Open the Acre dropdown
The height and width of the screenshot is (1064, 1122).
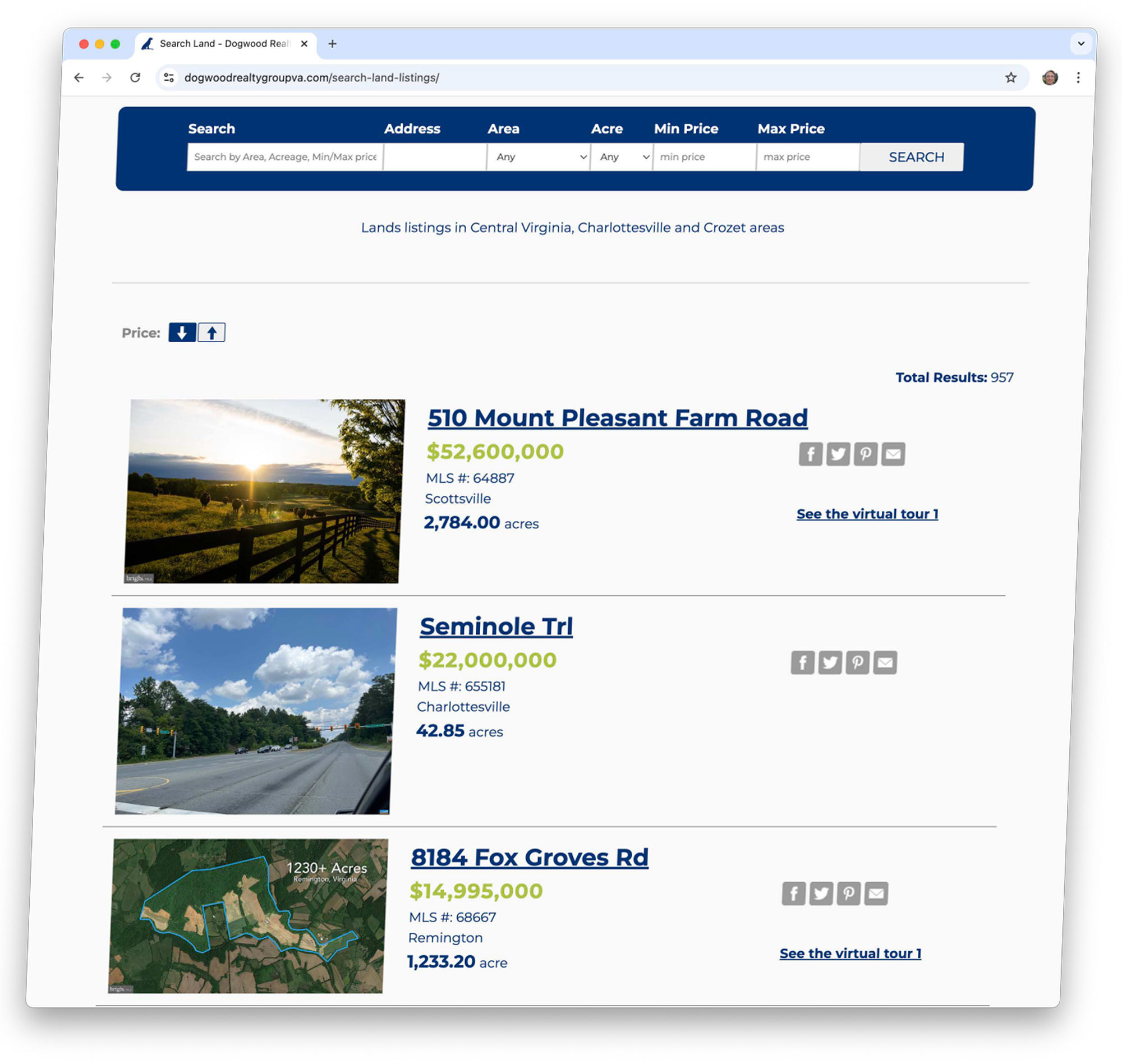pyautogui.click(x=622, y=156)
